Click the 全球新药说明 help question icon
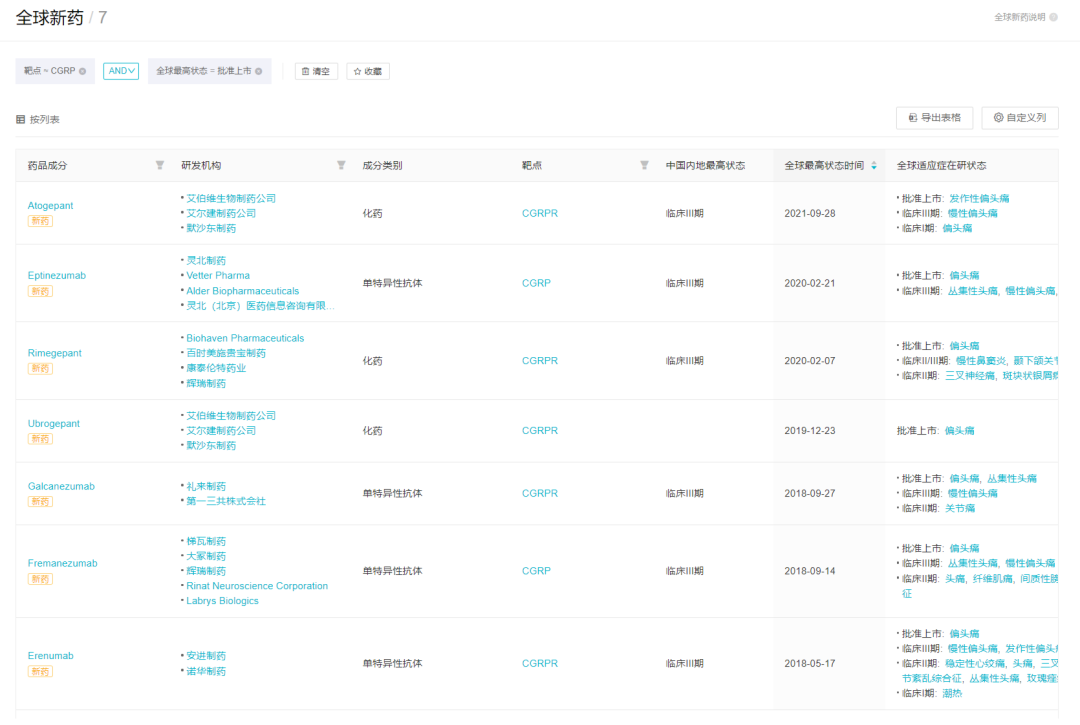Viewport: 1080px width, 725px height. pos(1053,17)
